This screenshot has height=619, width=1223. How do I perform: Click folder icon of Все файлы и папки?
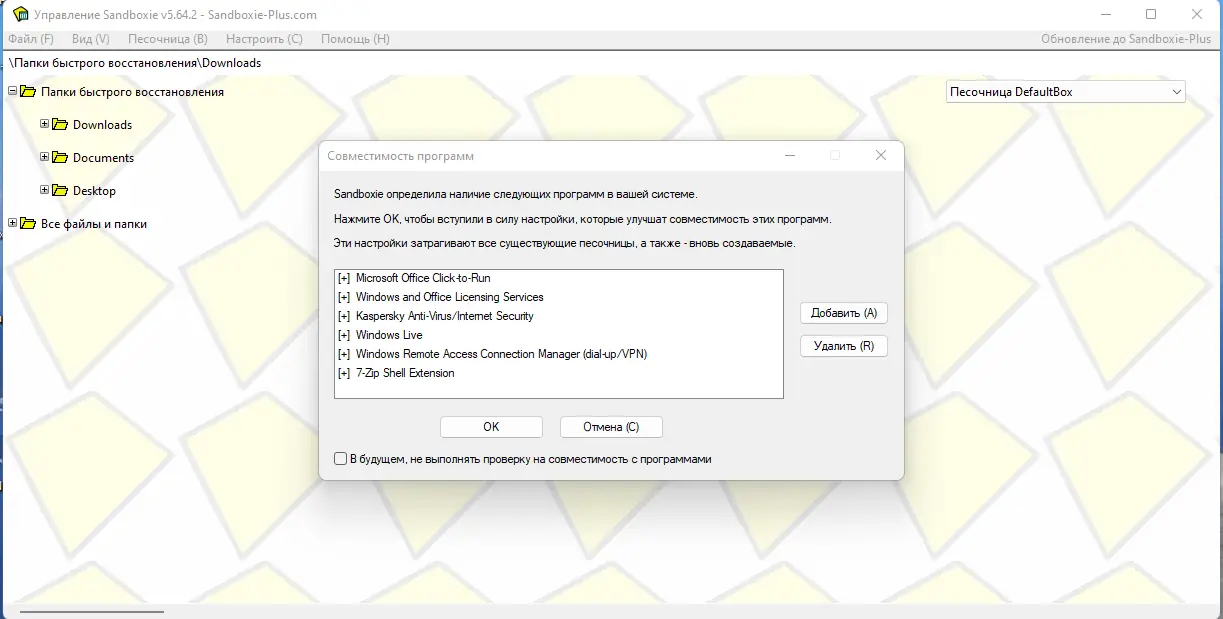pos(28,224)
